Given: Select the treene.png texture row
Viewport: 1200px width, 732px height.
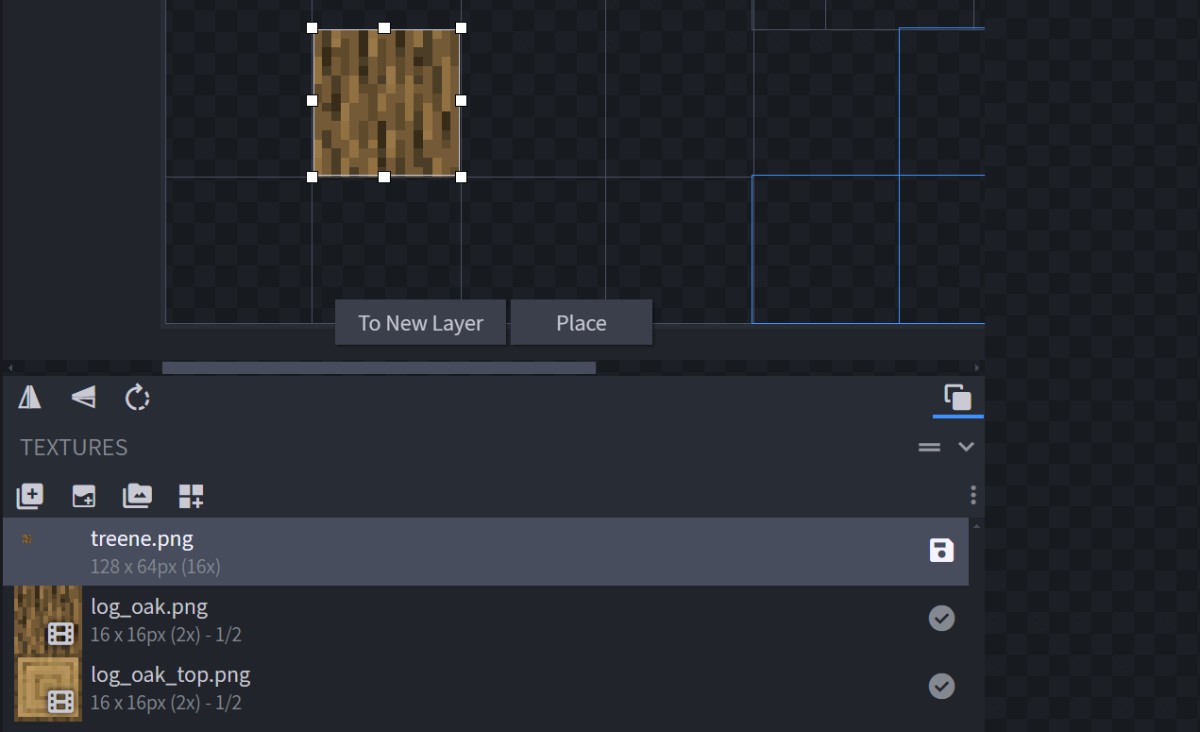Looking at the screenshot, I should (485, 551).
